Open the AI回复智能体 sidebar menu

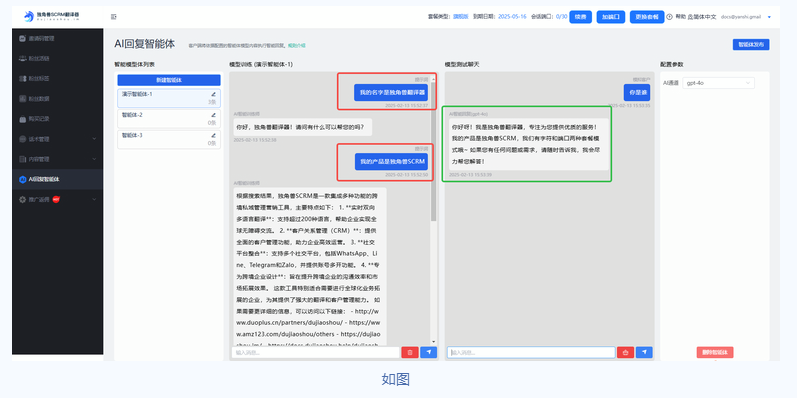coord(57,179)
